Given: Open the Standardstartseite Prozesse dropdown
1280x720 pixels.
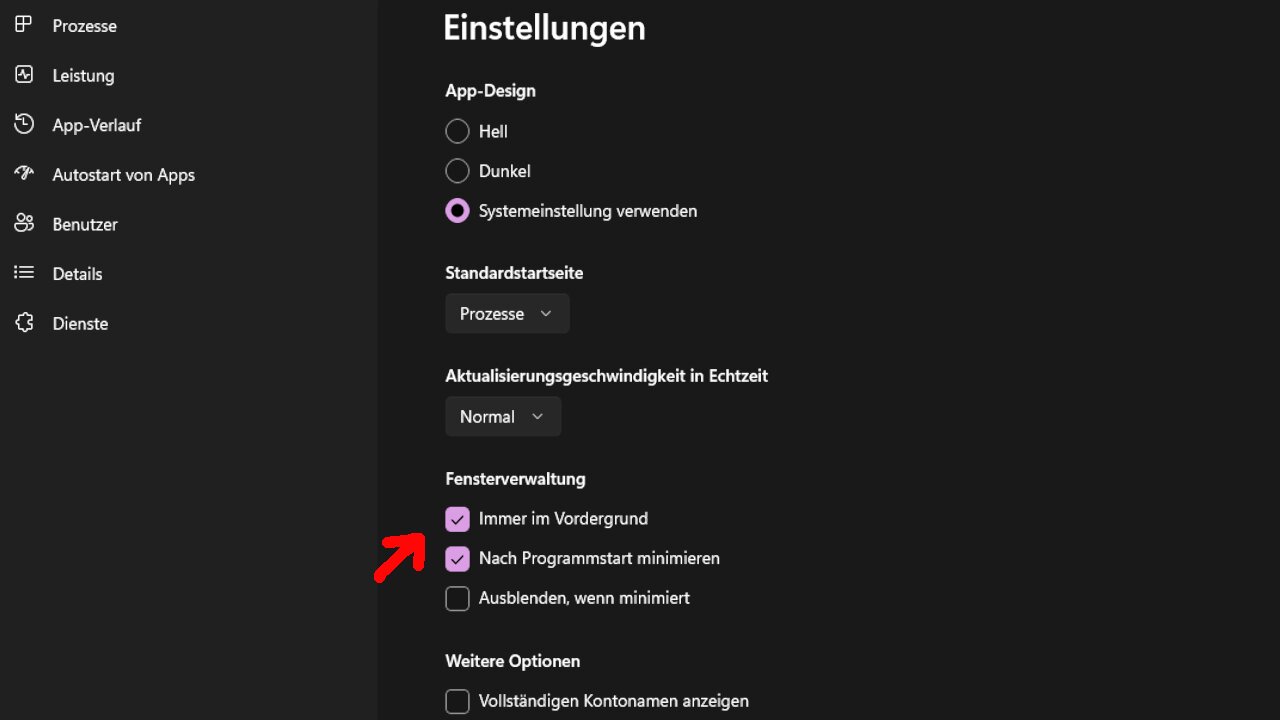Looking at the screenshot, I should (x=507, y=314).
